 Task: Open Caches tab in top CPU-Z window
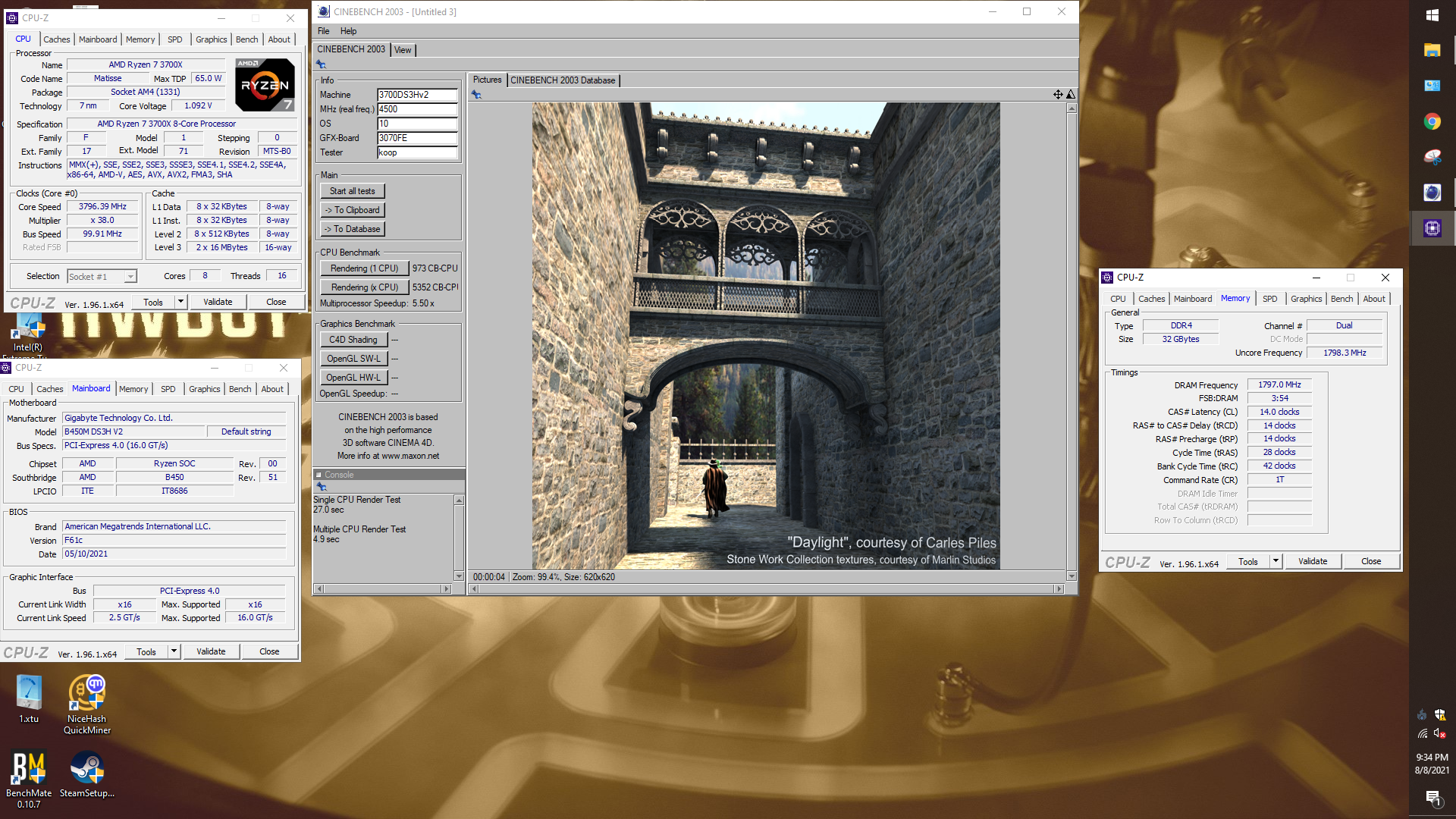coord(56,39)
